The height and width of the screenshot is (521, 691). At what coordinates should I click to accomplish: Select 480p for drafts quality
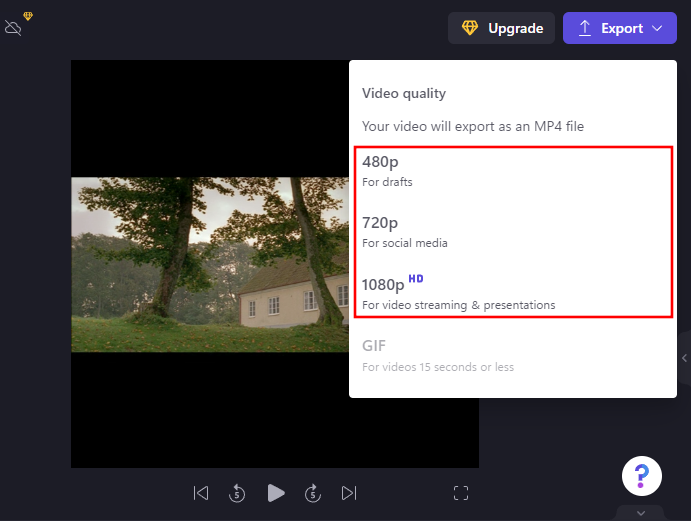tap(513, 171)
